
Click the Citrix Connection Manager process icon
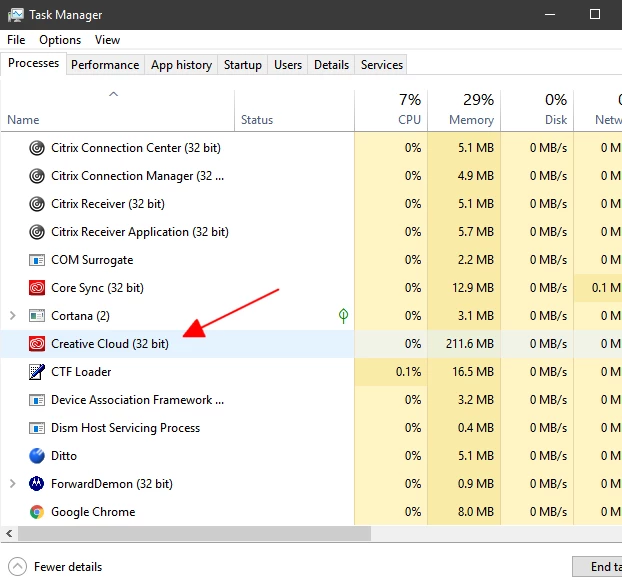[x=37, y=176]
